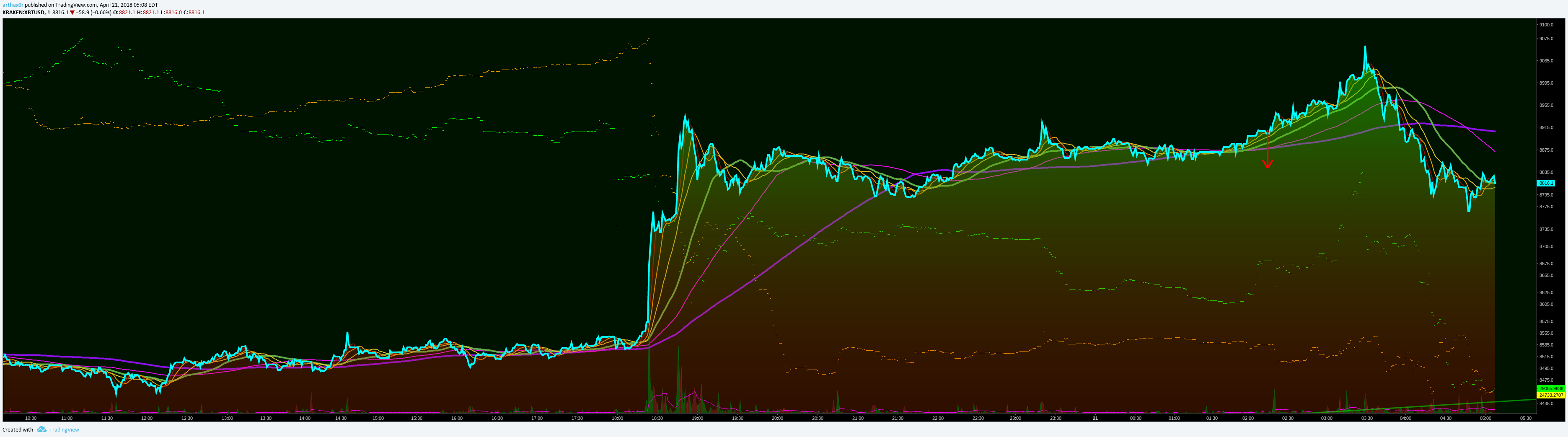Click the 9035.0 price axis label
This screenshot has height=437, width=1568.
(1546, 61)
